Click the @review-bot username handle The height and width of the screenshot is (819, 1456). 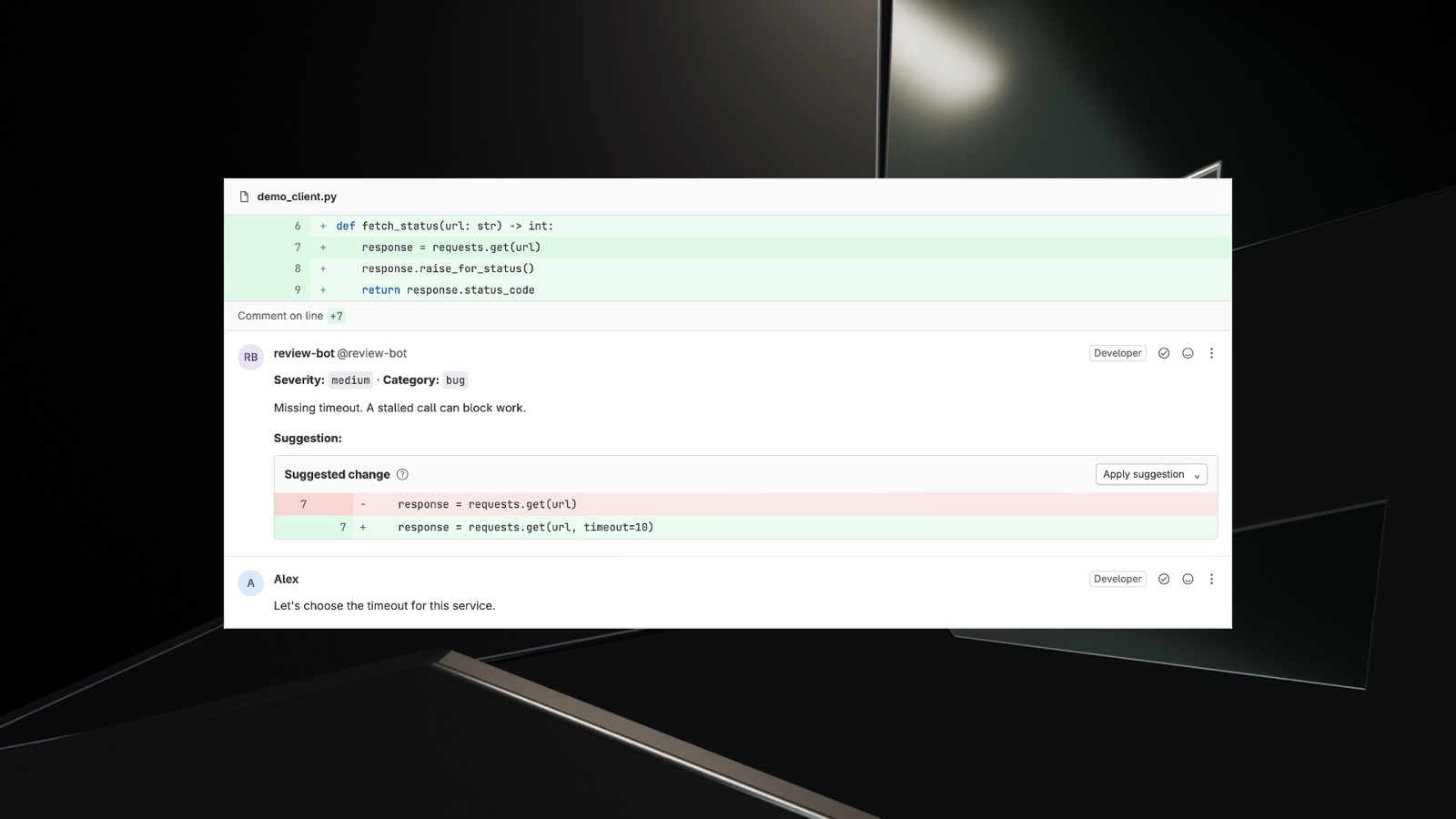(x=372, y=353)
